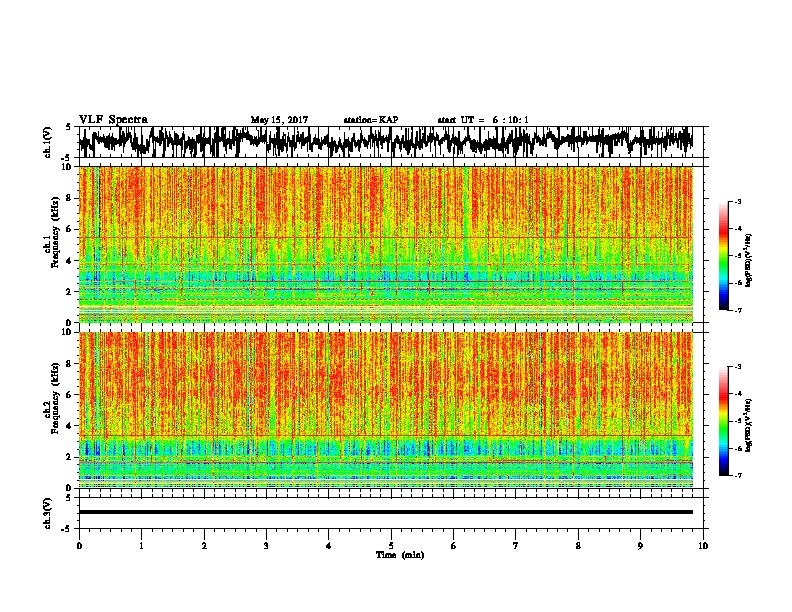Click the 'VLF Spectra' plot title
The height and width of the screenshot is (612, 792).
pyautogui.click(x=113, y=119)
